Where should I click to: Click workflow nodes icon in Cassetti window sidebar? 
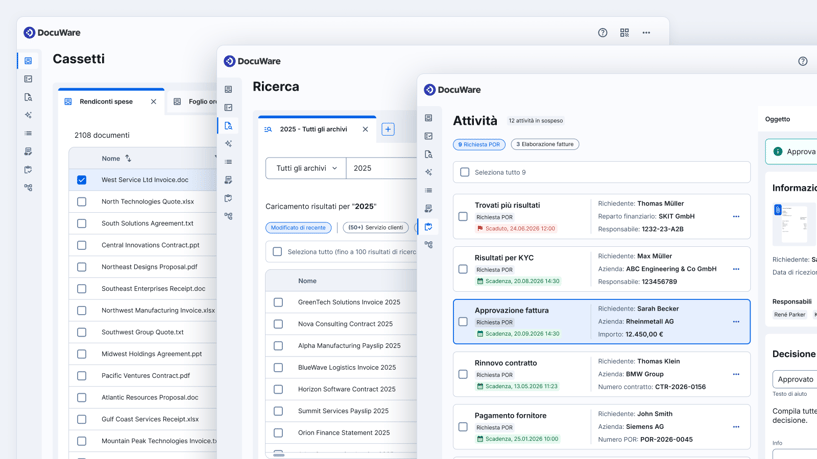click(x=28, y=188)
